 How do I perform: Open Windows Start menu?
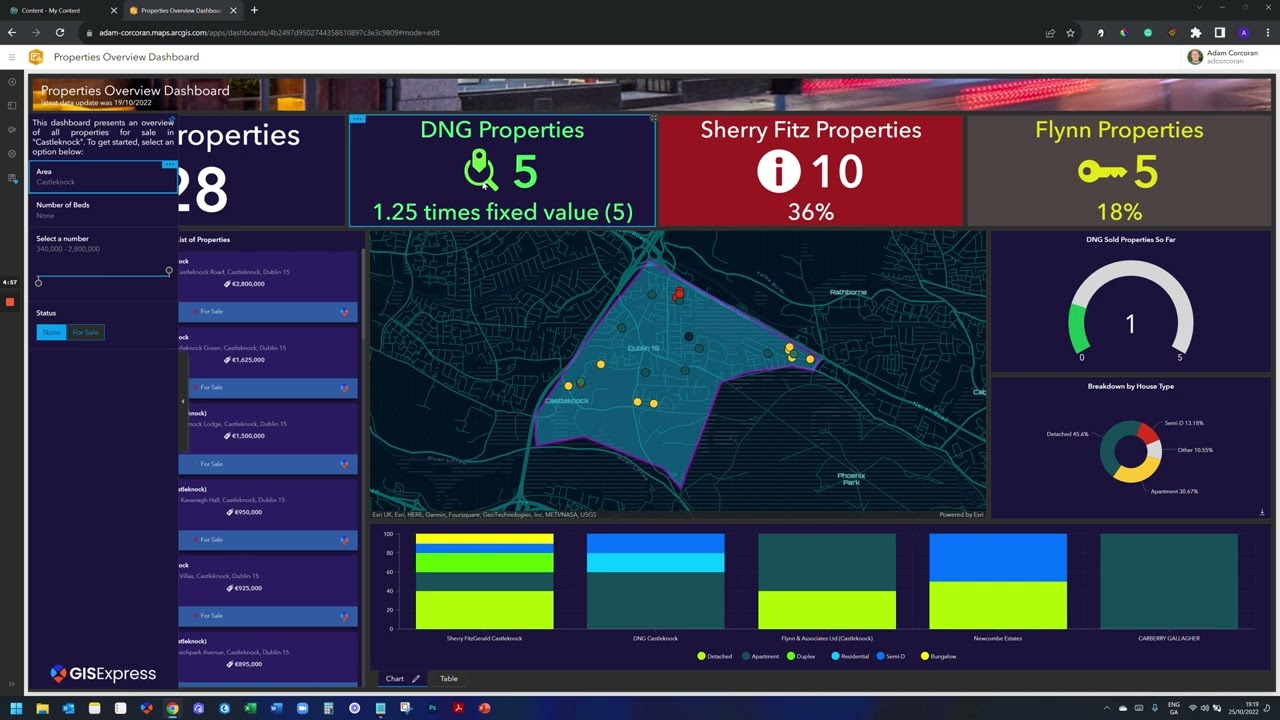coord(16,708)
